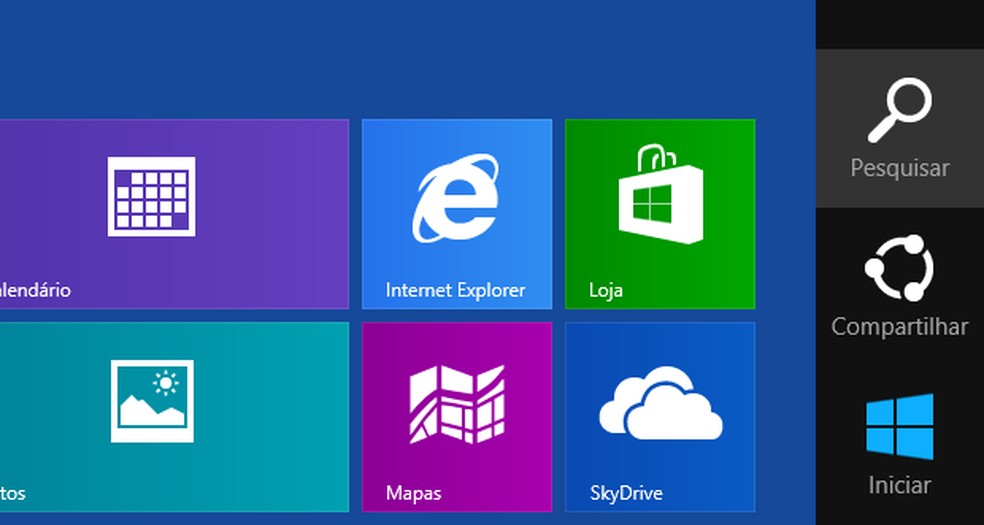Open the Loja store tile
The image size is (984, 525).
pos(660,214)
